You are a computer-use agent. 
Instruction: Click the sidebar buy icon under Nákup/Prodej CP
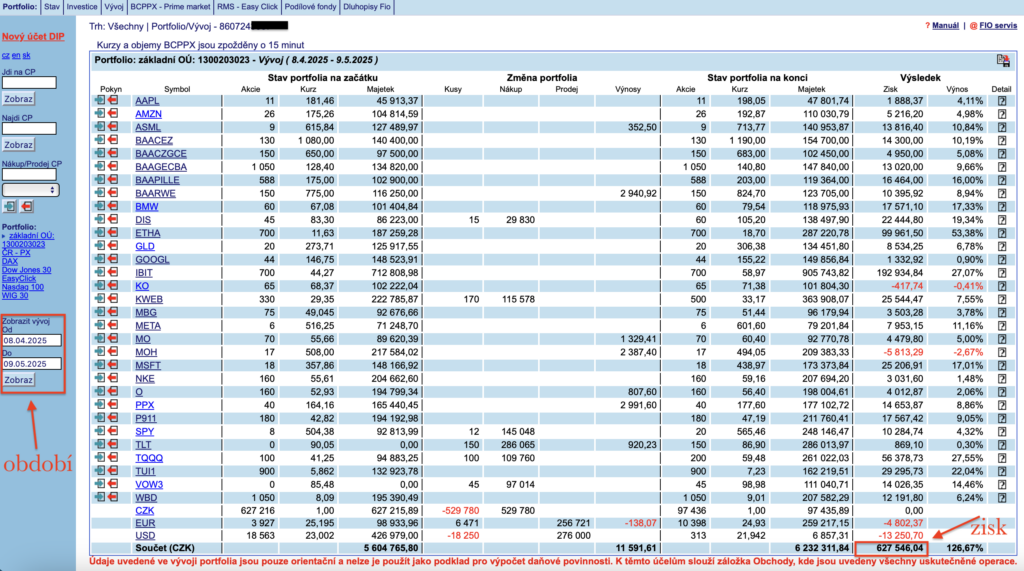10,206
